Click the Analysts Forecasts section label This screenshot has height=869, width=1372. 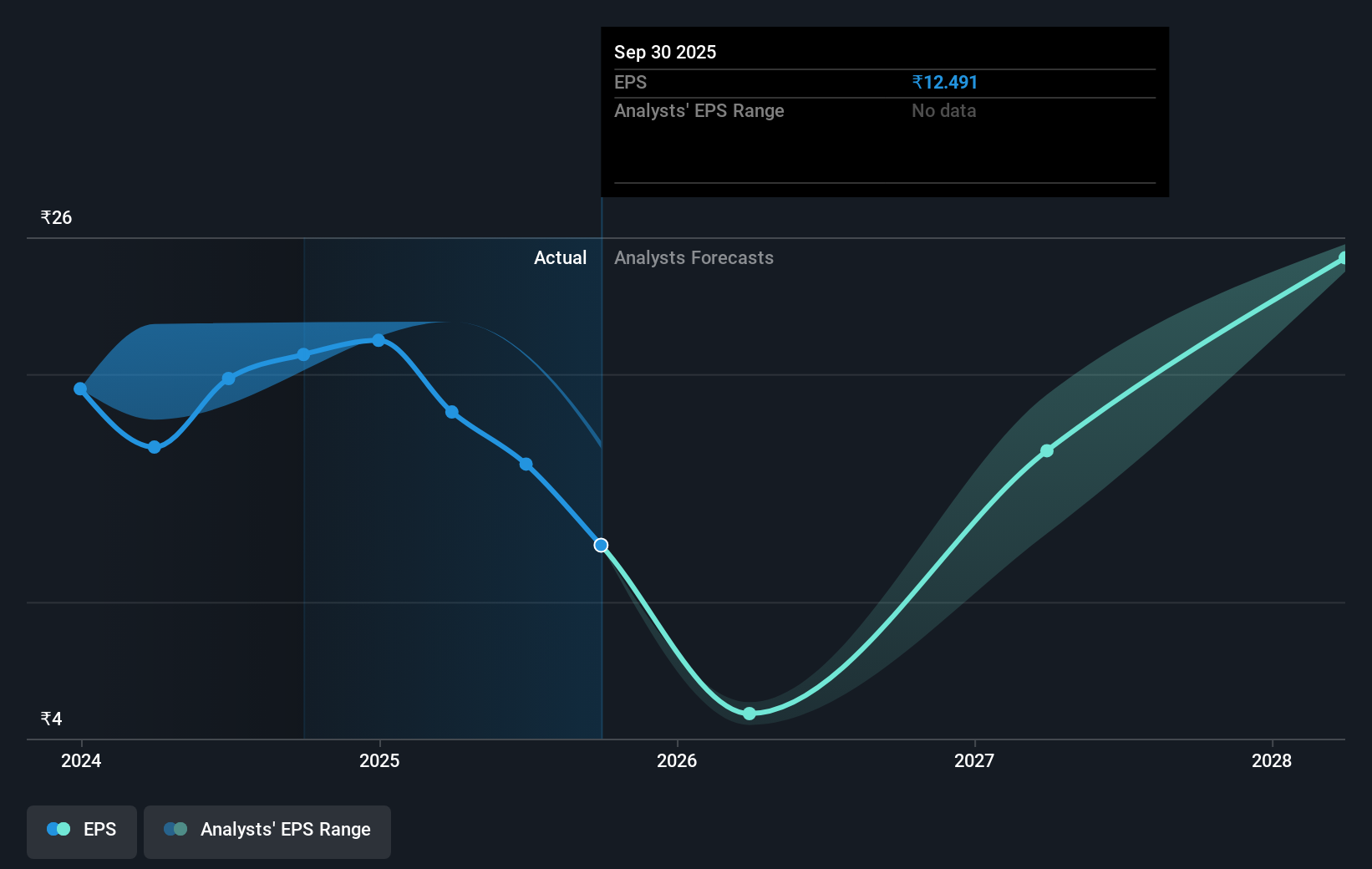694,258
